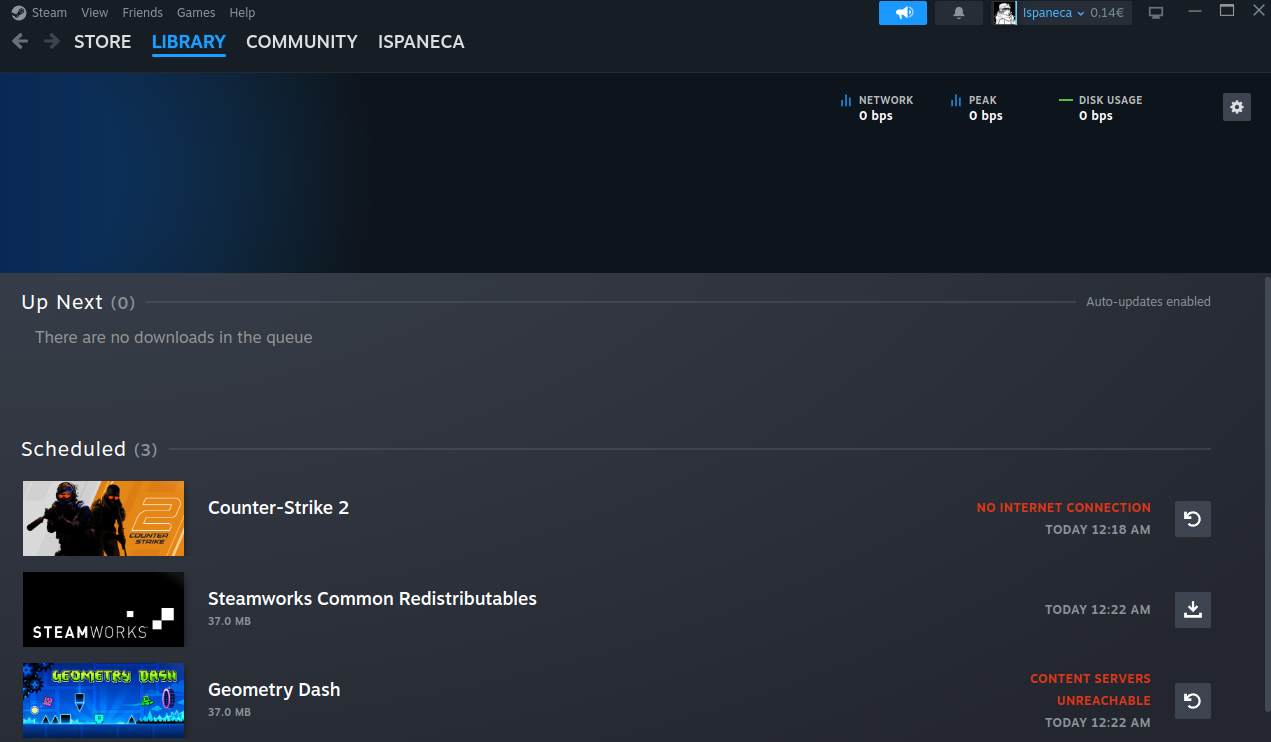Click Steamworks Common Redistributables title
This screenshot has height=742, width=1271.
click(372, 598)
